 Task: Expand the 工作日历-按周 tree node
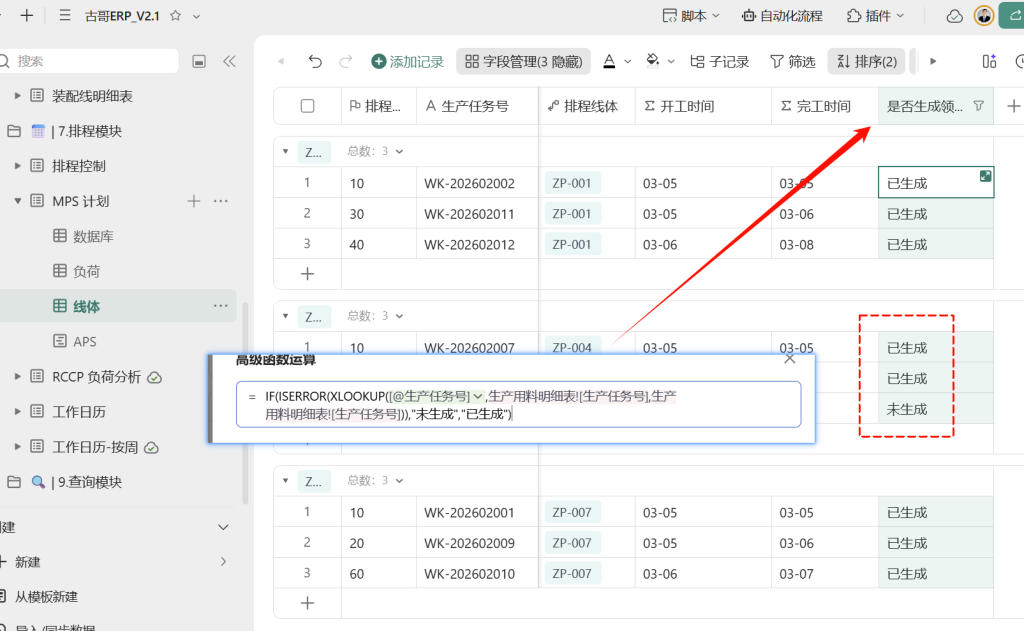pyautogui.click(x=18, y=447)
